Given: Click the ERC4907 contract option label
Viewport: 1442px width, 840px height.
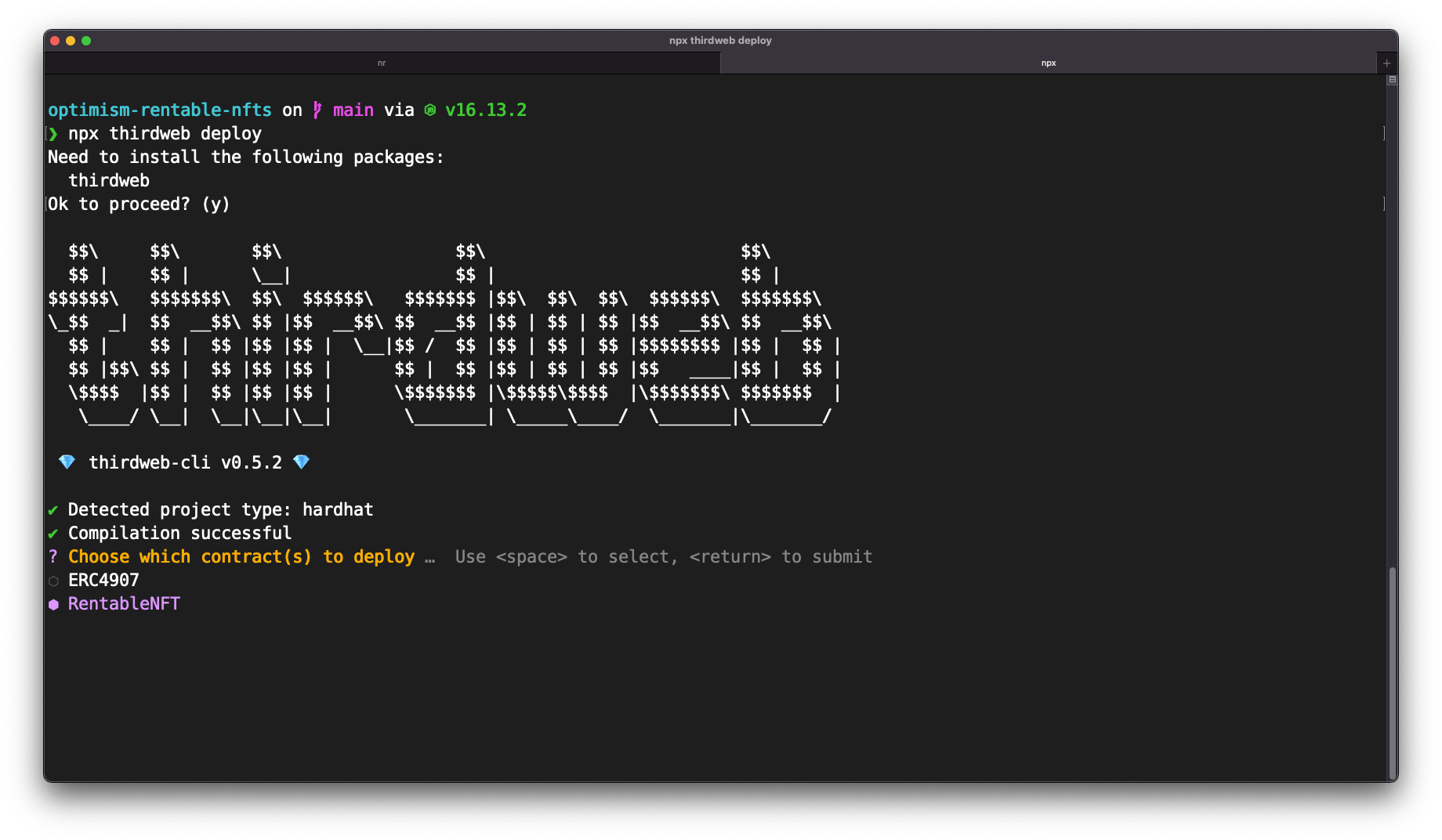Looking at the screenshot, I should pos(103,581).
